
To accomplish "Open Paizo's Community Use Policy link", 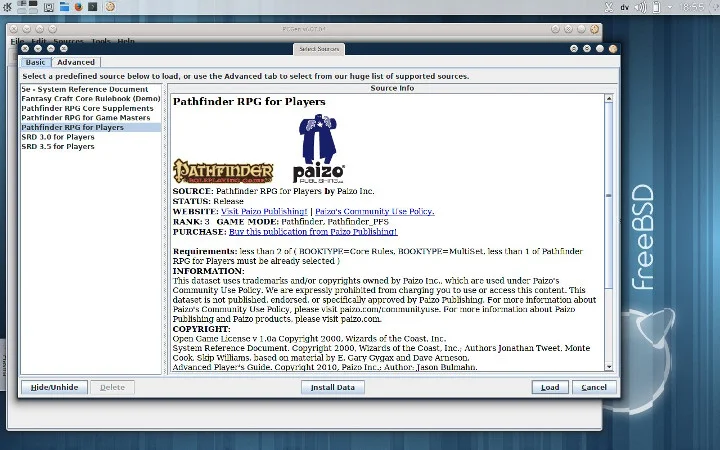I will point(375,211).
